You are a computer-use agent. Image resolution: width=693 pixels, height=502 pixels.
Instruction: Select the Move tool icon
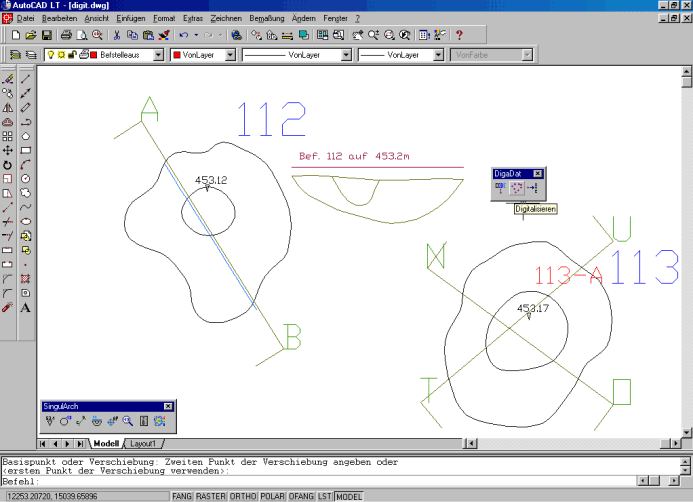8,150
